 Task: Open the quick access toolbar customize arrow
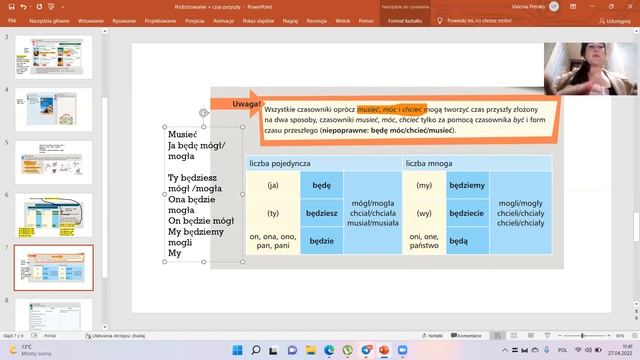[62, 7]
